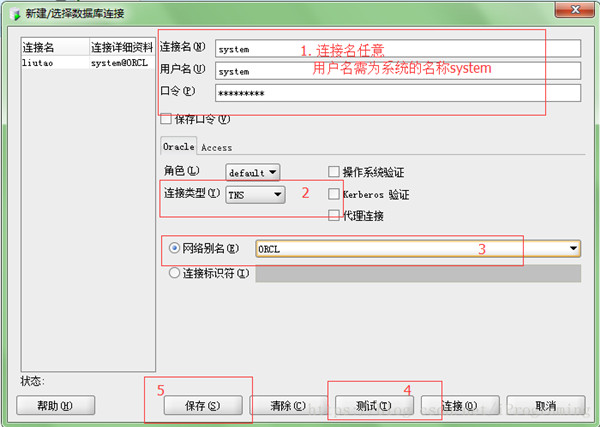
Task: Select the Oracle tab
Action: tap(179, 146)
